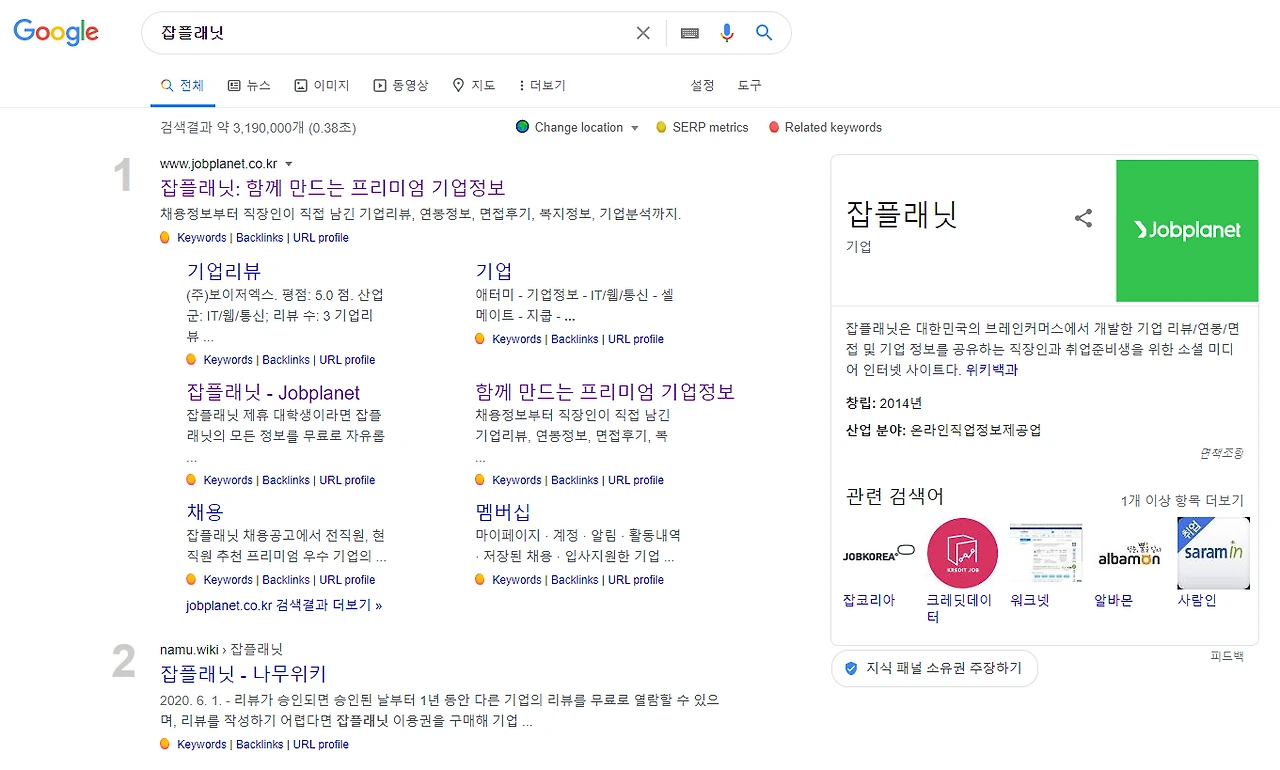Click the 검색결과 약 3,190,000개 result count text
The height and width of the screenshot is (770, 1280).
[258, 128]
